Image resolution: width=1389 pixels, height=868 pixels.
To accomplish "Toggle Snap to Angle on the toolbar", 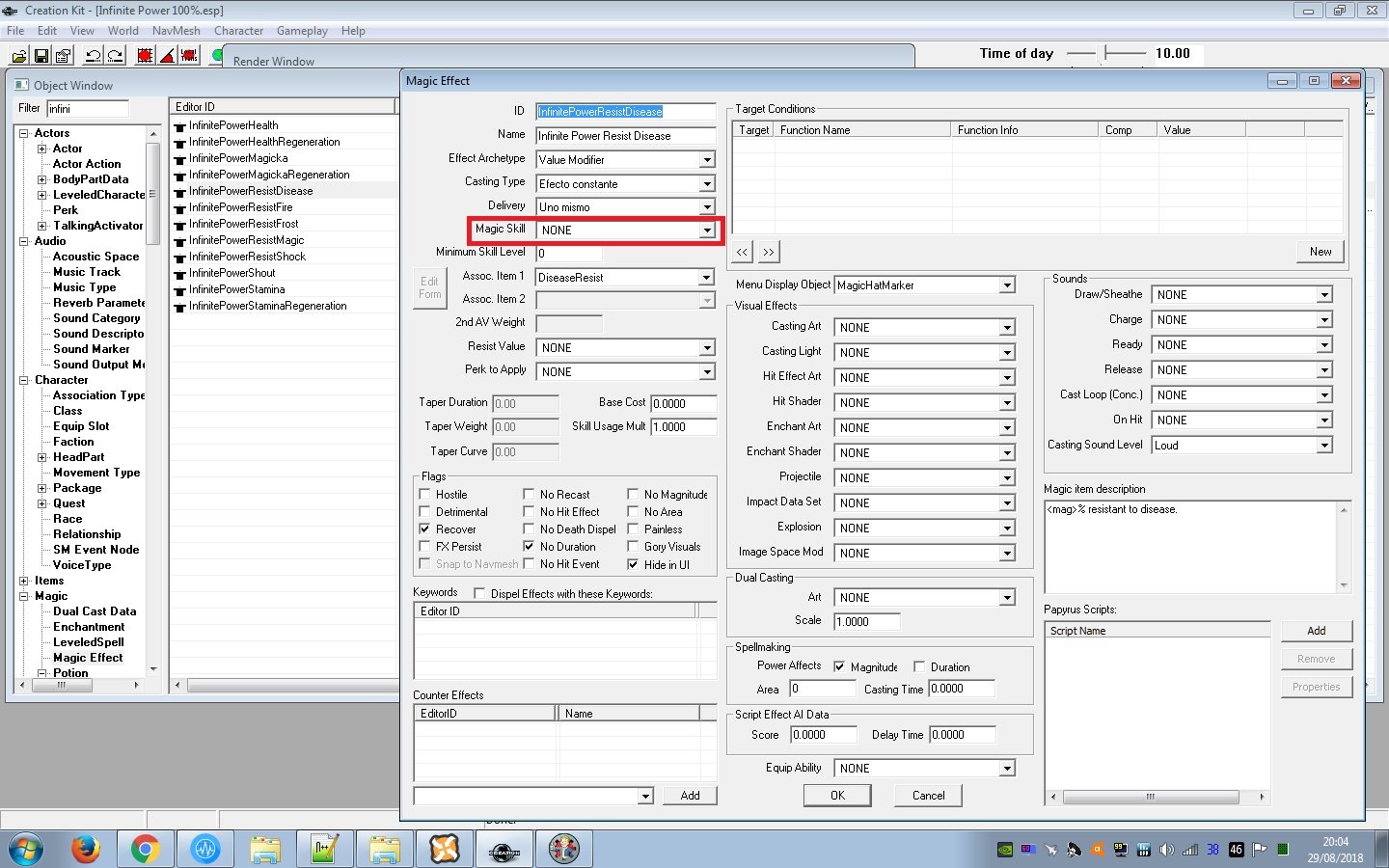I will (x=166, y=55).
